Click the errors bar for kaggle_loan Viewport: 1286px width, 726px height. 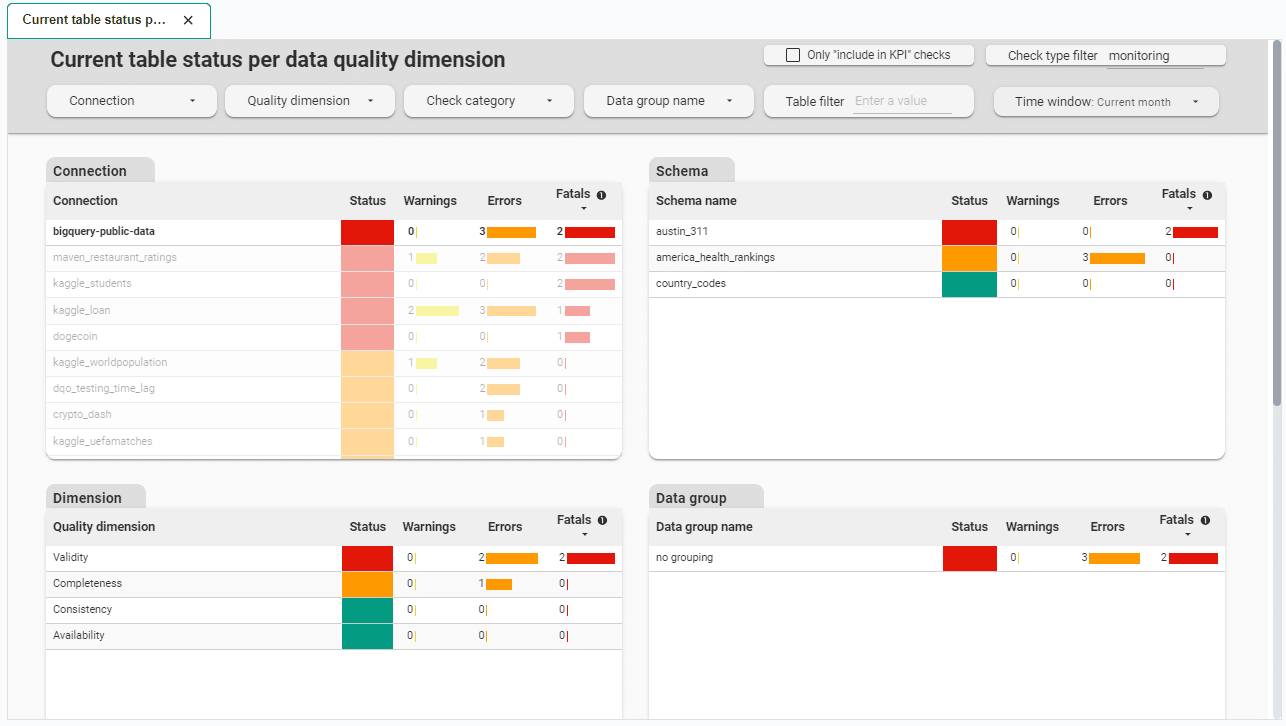(511, 311)
